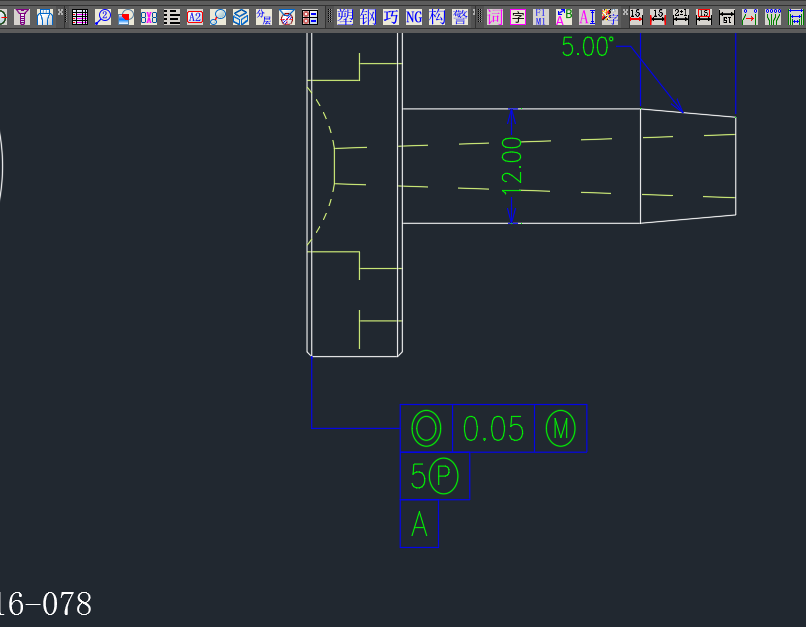
Task: Select the 3D box toolbar icon
Action: pyautogui.click(x=241, y=17)
